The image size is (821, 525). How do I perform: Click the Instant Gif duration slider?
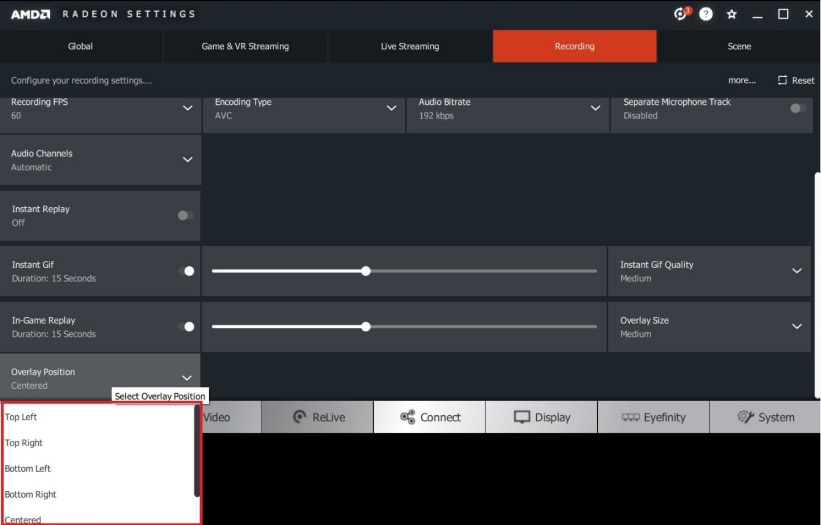point(404,271)
